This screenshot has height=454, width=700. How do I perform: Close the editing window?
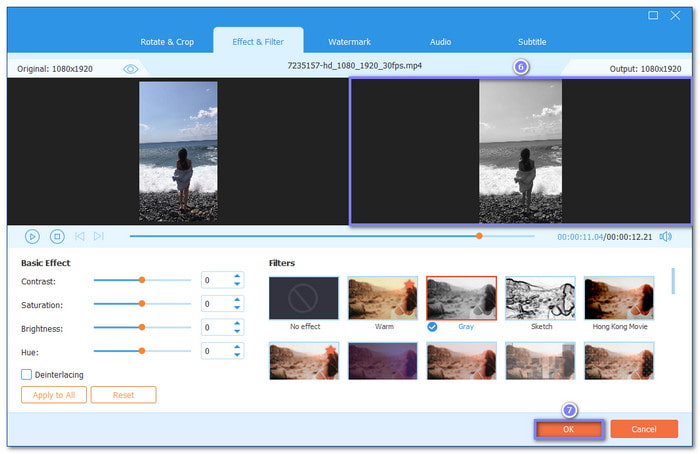tap(675, 15)
